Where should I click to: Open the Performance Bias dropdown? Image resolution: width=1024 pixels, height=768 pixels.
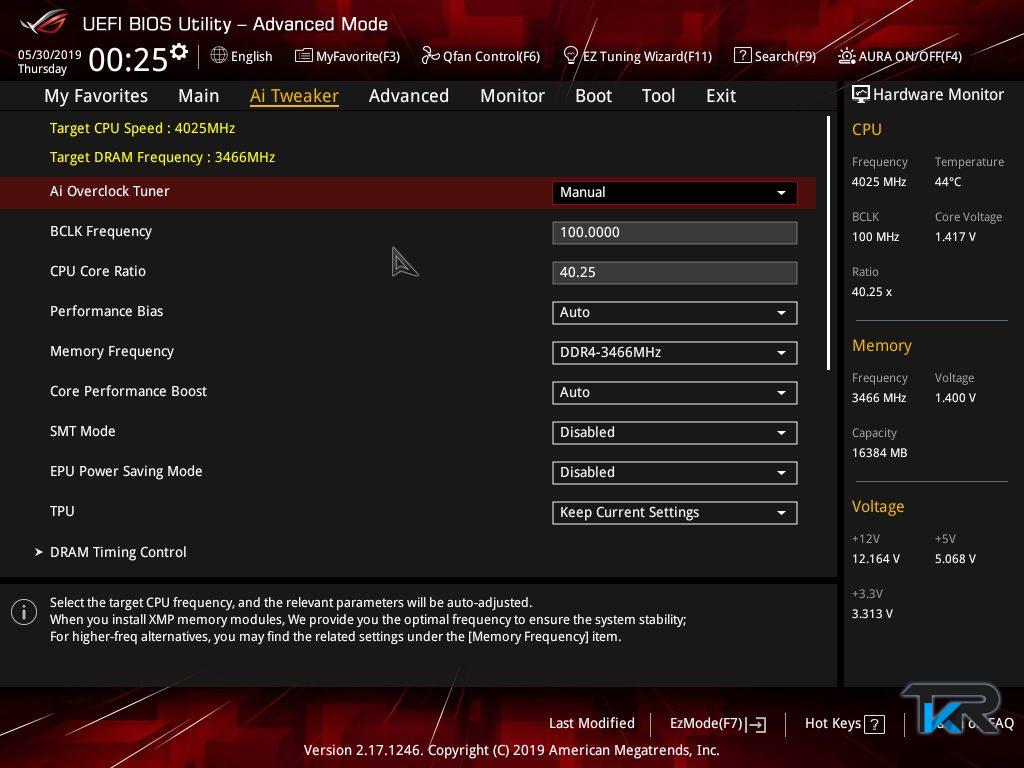pos(675,313)
